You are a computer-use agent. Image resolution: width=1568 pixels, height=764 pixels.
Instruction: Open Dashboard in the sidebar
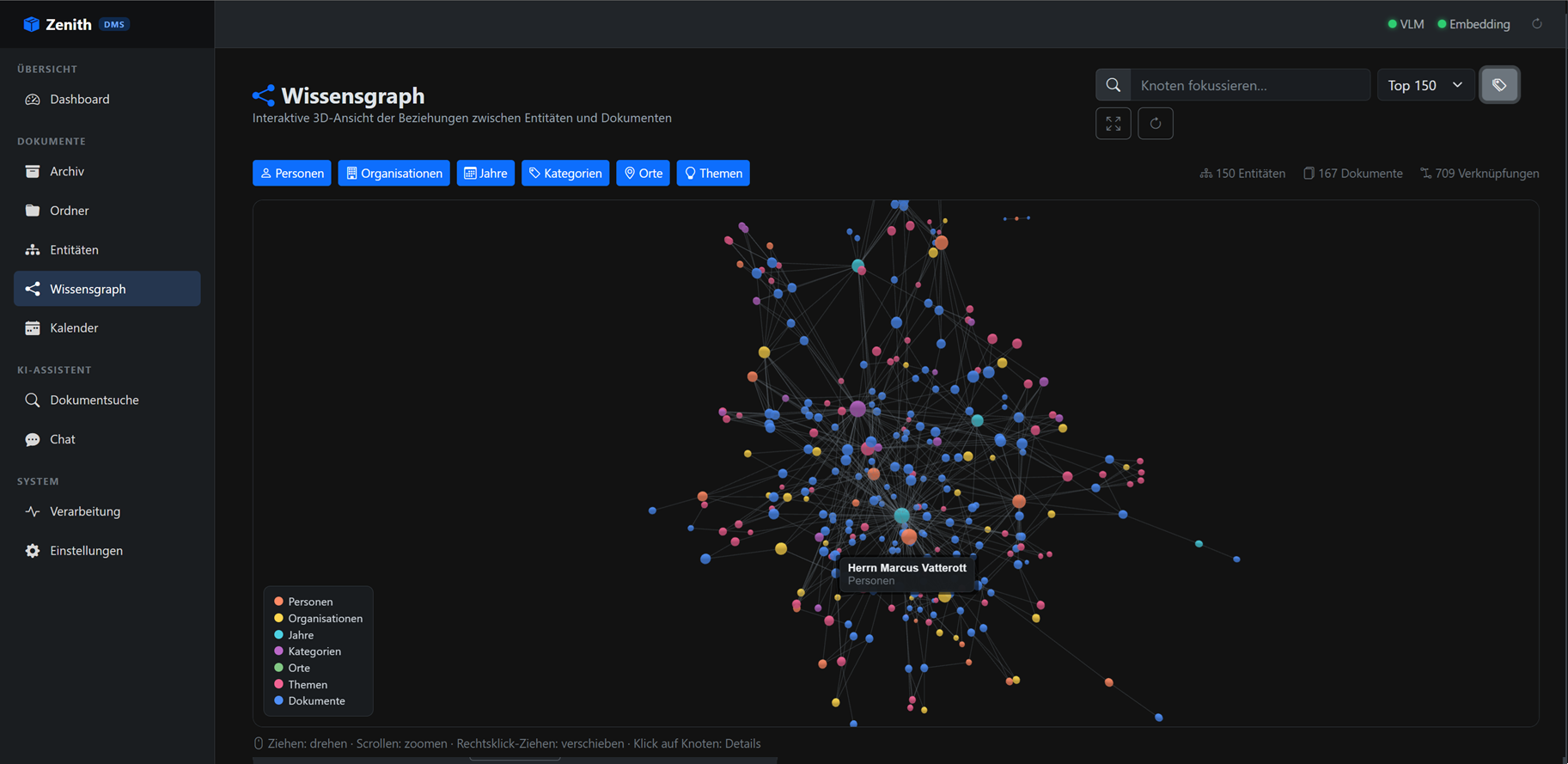pyautogui.click(x=107, y=100)
